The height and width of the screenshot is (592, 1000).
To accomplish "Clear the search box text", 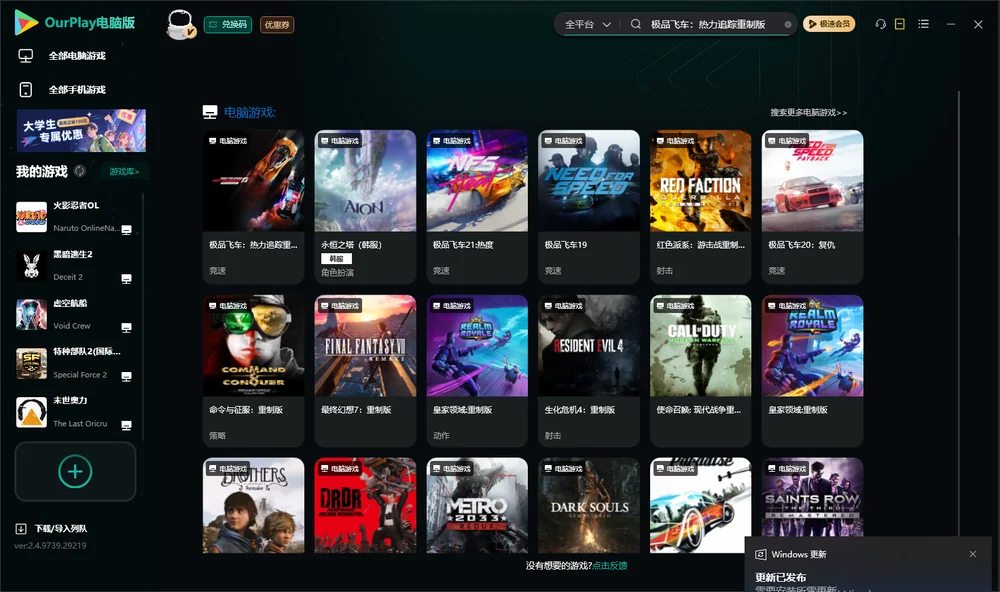I will [x=788, y=24].
